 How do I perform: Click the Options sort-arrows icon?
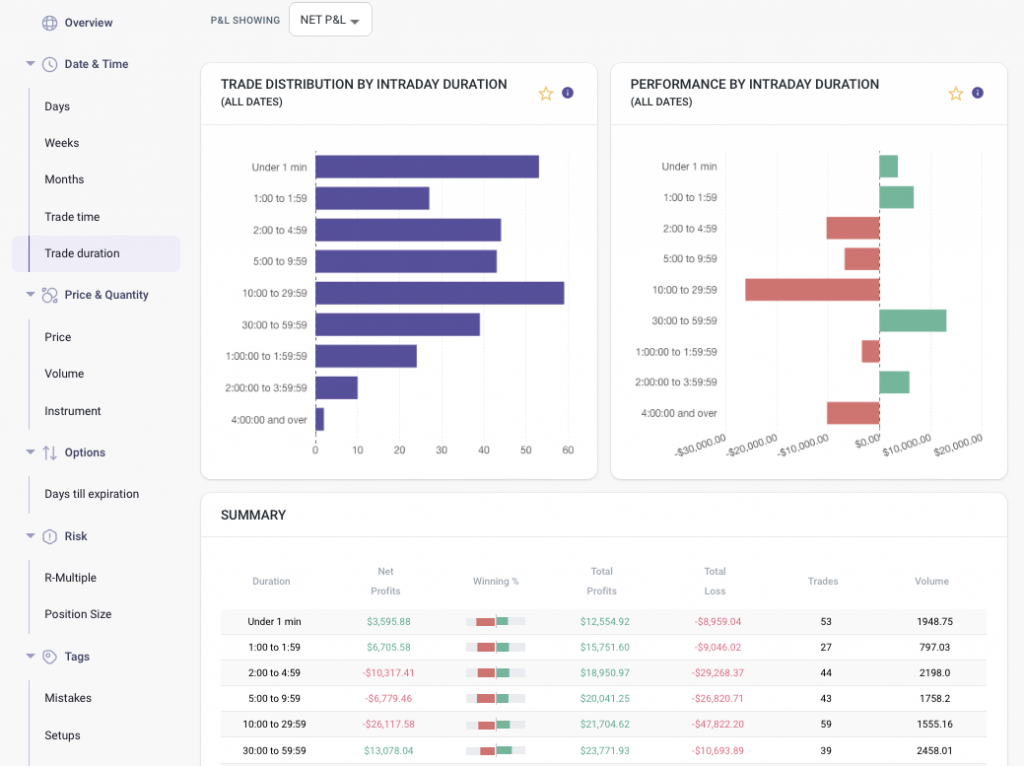click(x=52, y=452)
